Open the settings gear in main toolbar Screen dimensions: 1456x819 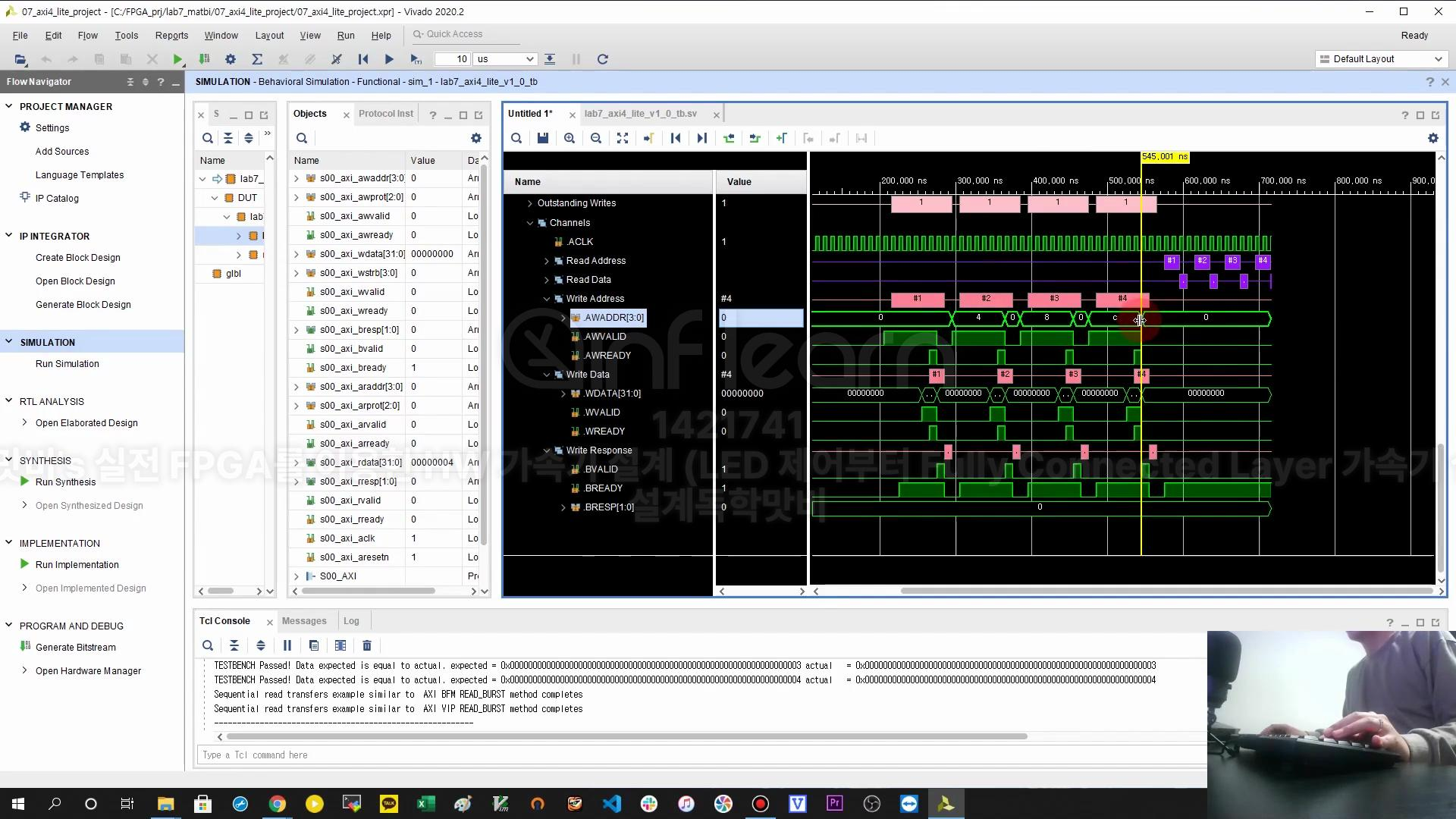pyautogui.click(x=231, y=59)
